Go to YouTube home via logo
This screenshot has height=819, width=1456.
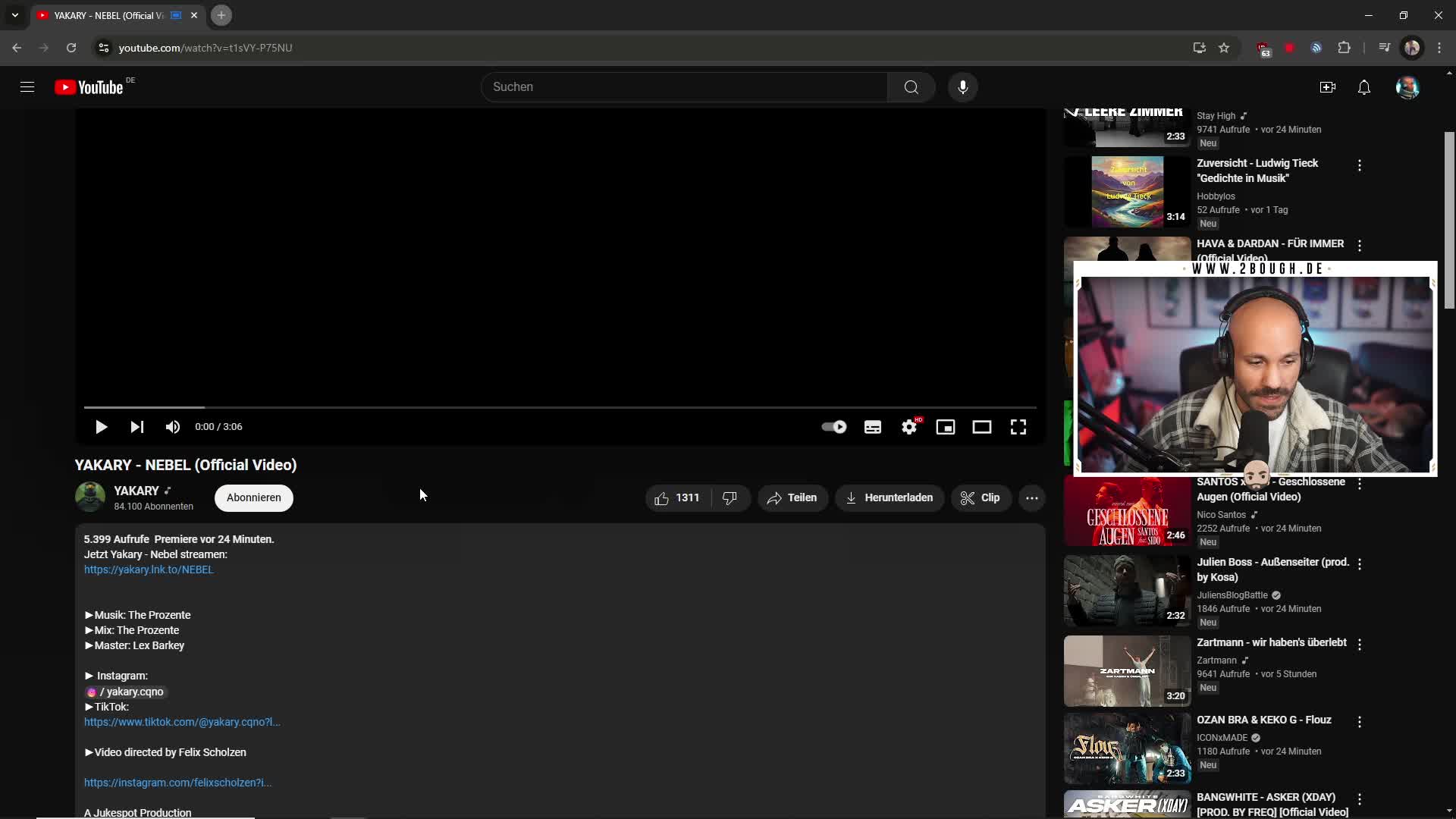89,87
